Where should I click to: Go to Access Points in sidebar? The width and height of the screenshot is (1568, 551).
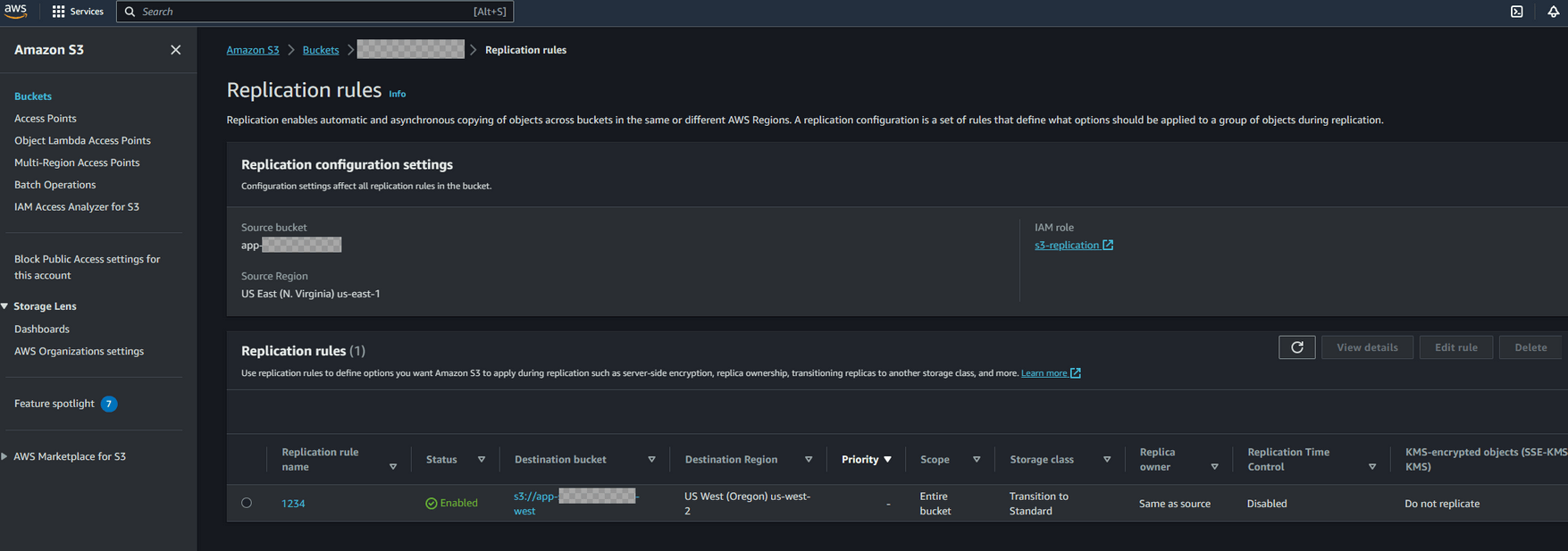point(46,118)
